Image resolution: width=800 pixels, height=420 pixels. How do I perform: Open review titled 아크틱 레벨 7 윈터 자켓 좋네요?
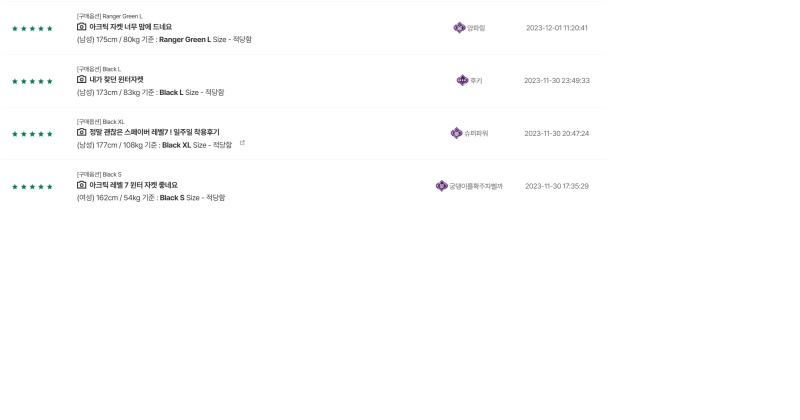[x=134, y=185]
